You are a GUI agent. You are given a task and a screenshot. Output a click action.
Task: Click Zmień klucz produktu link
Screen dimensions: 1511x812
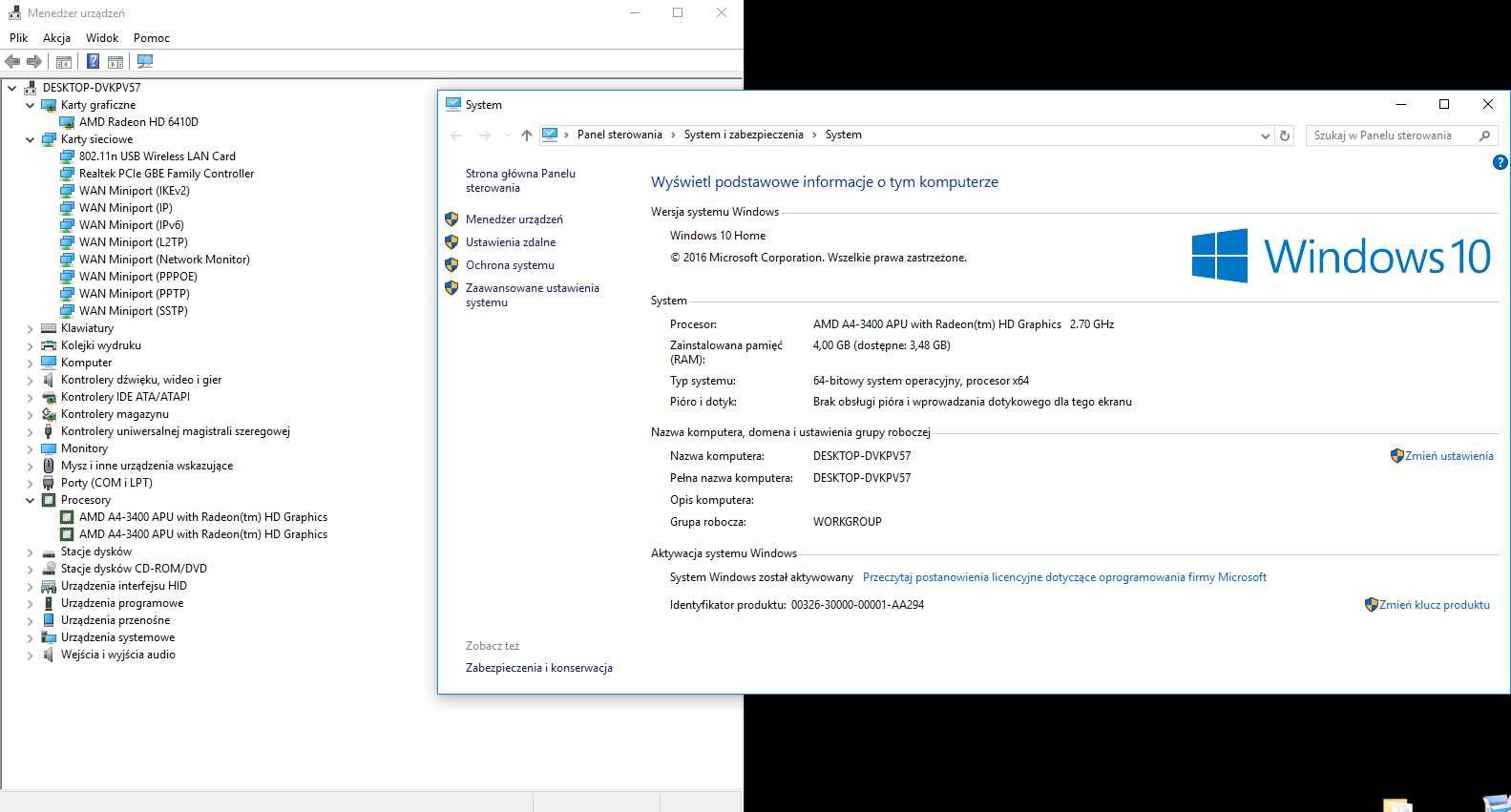click(1435, 605)
